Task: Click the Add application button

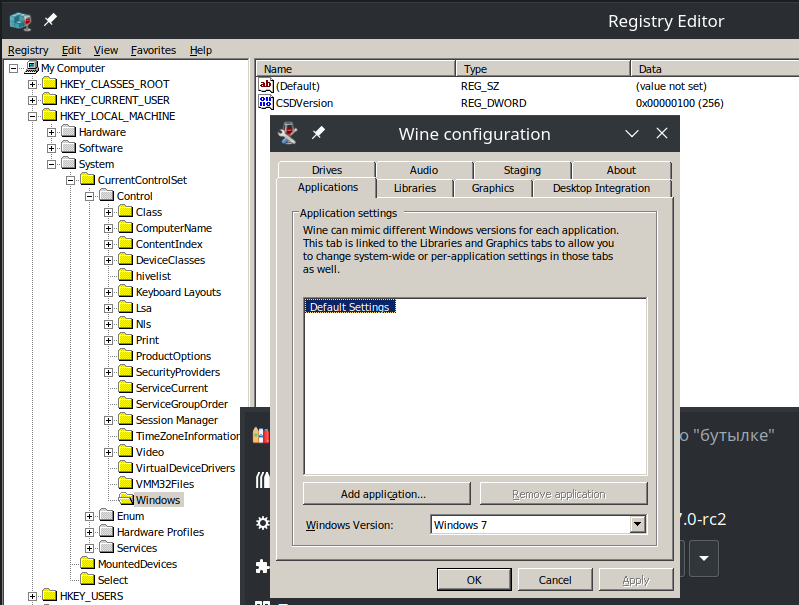Action: pyautogui.click(x=386, y=493)
